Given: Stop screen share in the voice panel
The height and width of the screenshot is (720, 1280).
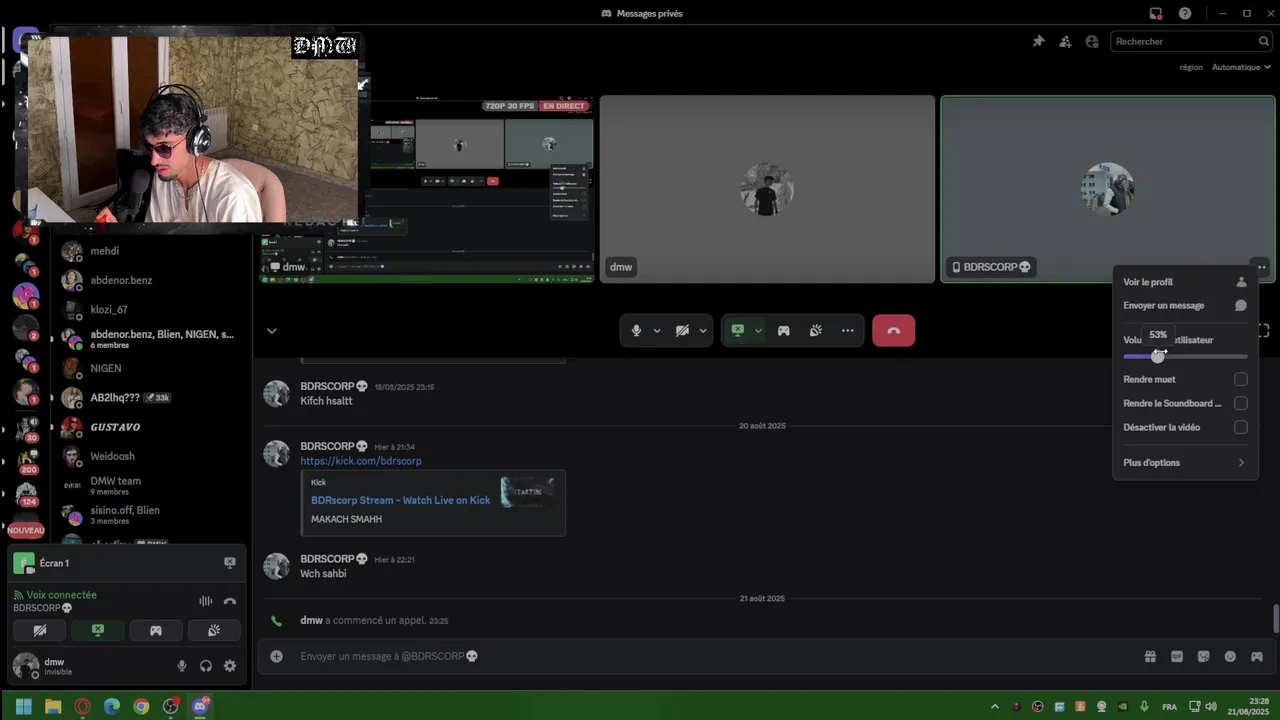Looking at the screenshot, I should click(x=97, y=630).
